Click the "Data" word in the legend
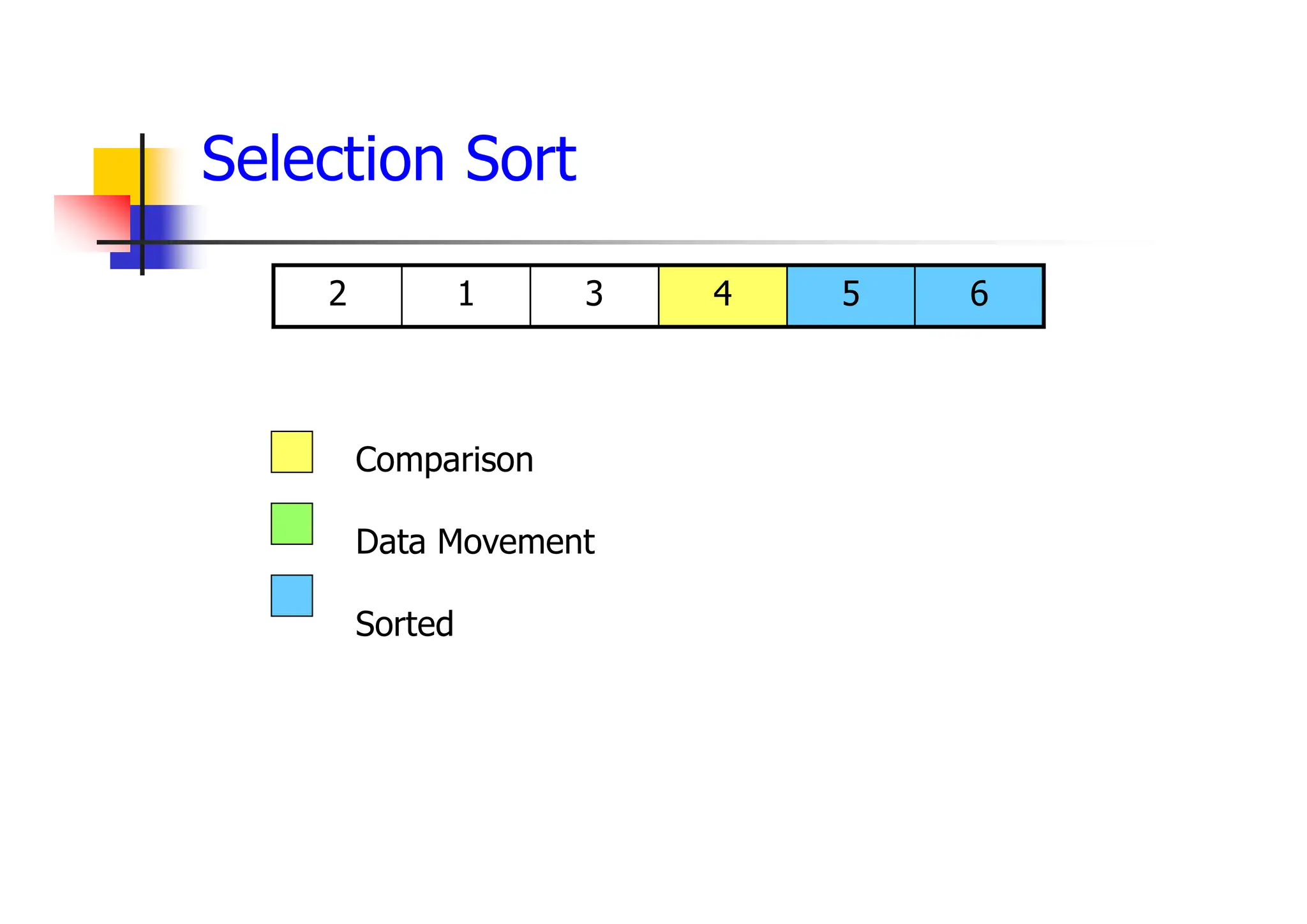 pos(391,542)
